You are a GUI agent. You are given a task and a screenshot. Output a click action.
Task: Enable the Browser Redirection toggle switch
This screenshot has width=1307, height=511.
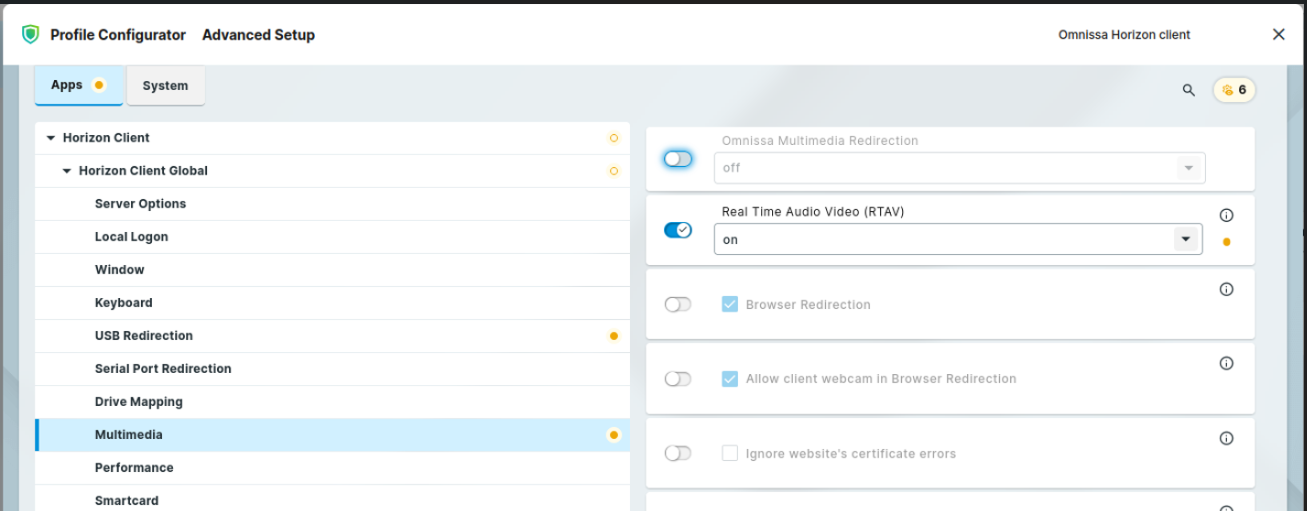[678, 304]
